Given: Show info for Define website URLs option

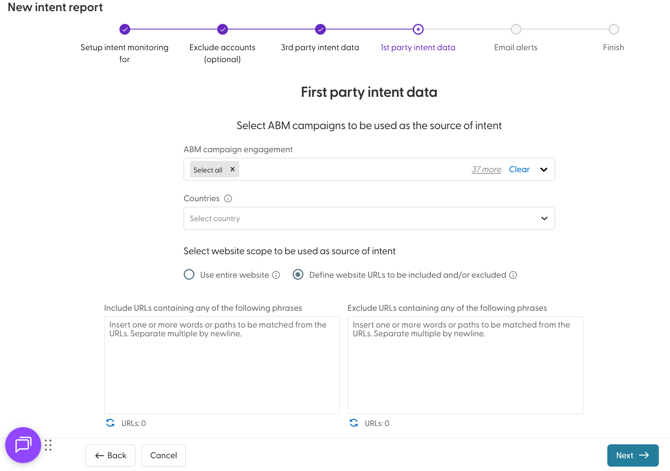Looking at the screenshot, I should (x=513, y=275).
